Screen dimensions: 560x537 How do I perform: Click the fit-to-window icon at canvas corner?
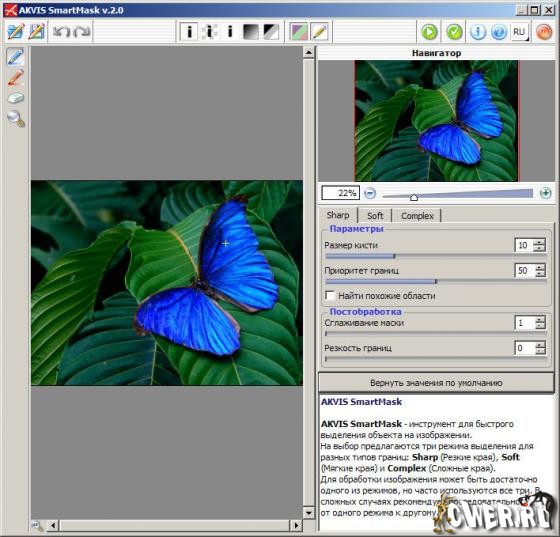tap(37, 525)
